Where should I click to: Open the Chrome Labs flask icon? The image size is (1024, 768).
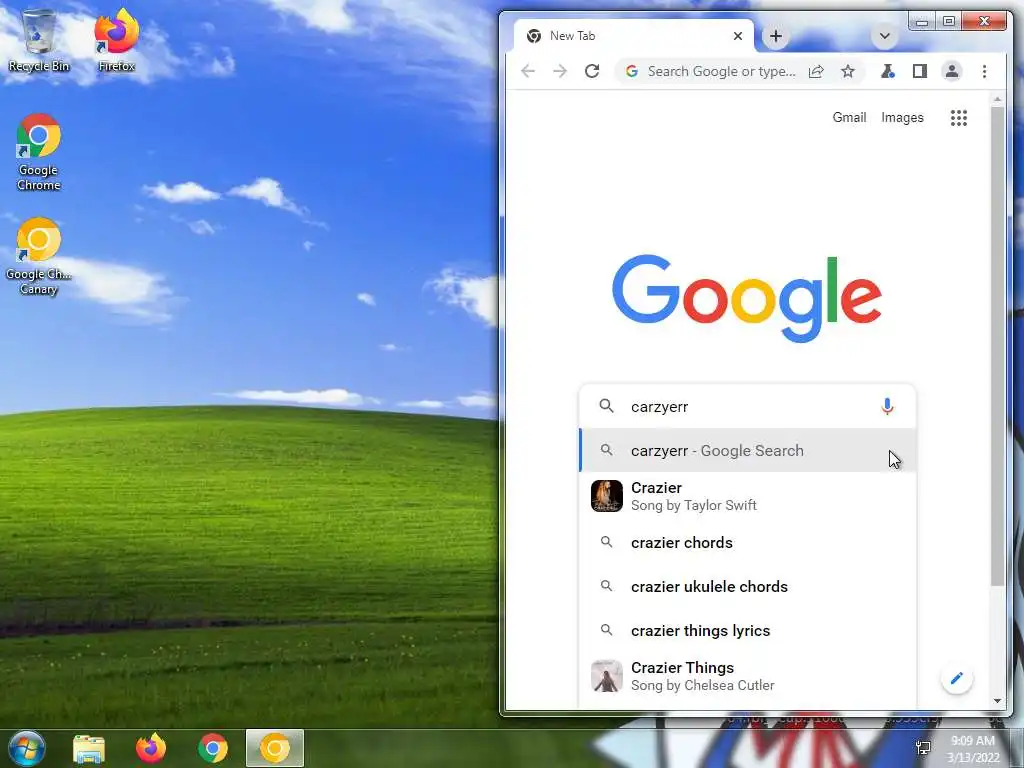pyautogui.click(x=888, y=71)
